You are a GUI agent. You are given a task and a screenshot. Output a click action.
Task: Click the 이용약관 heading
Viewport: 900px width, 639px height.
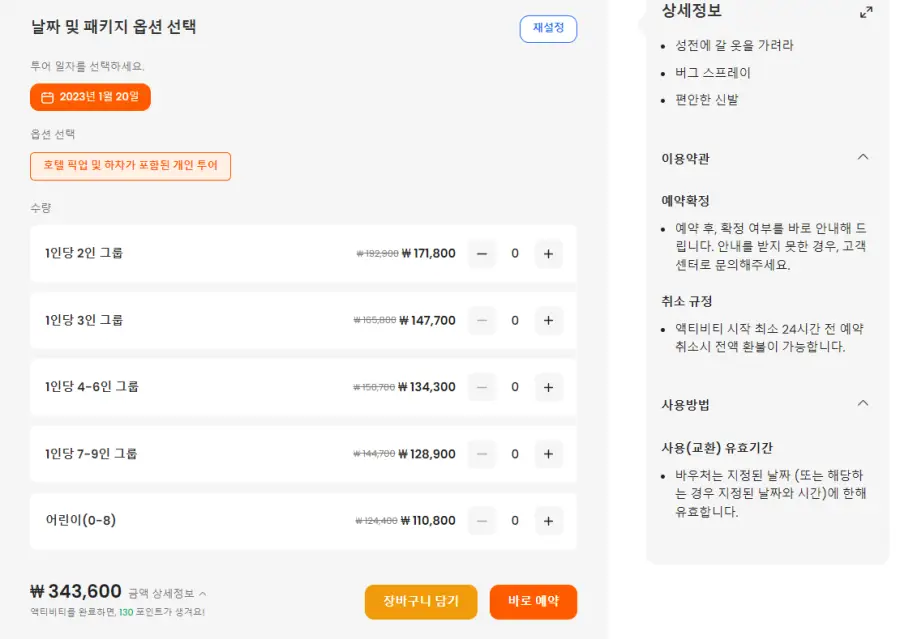(685, 158)
